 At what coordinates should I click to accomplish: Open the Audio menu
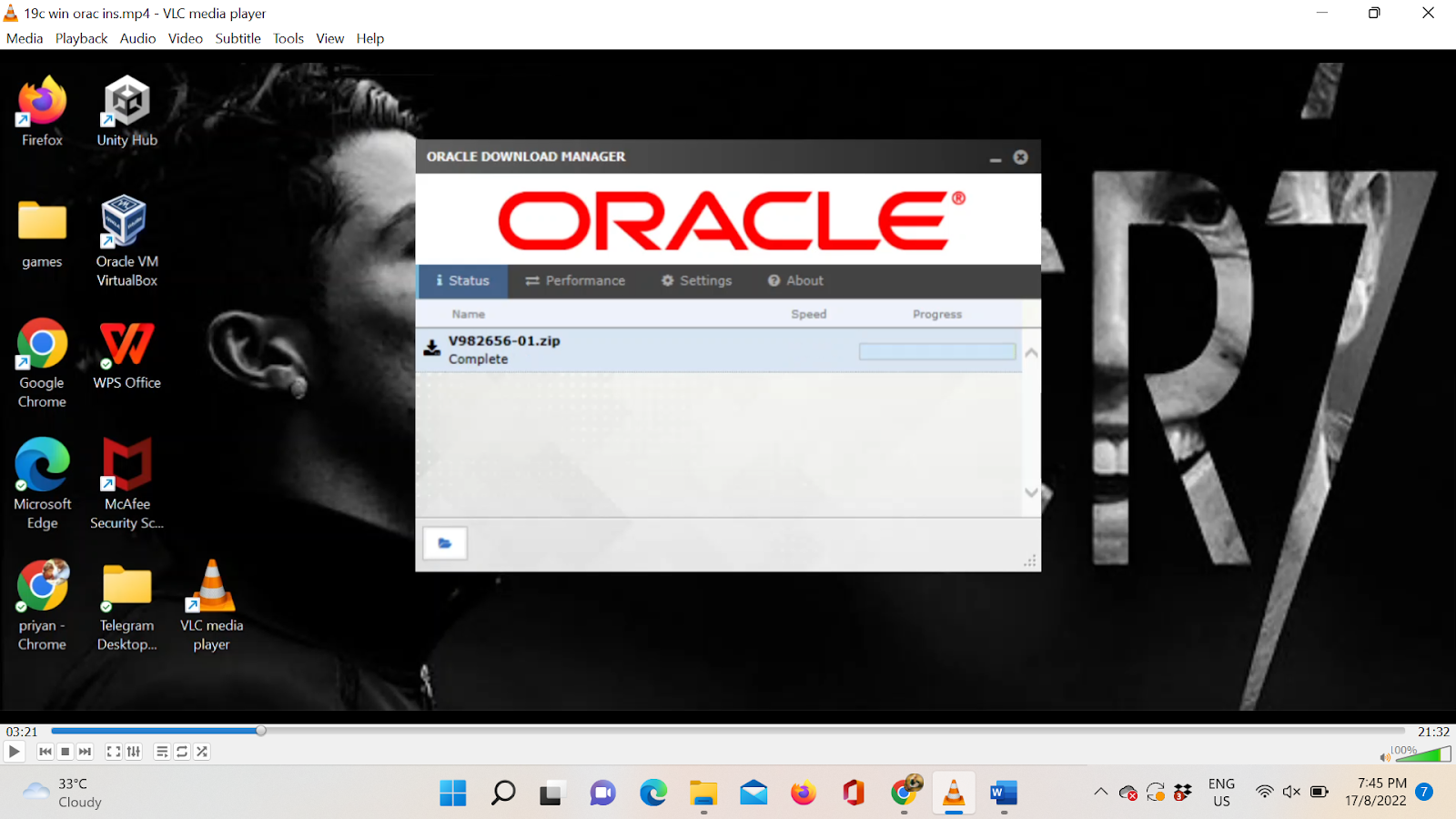tap(137, 38)
